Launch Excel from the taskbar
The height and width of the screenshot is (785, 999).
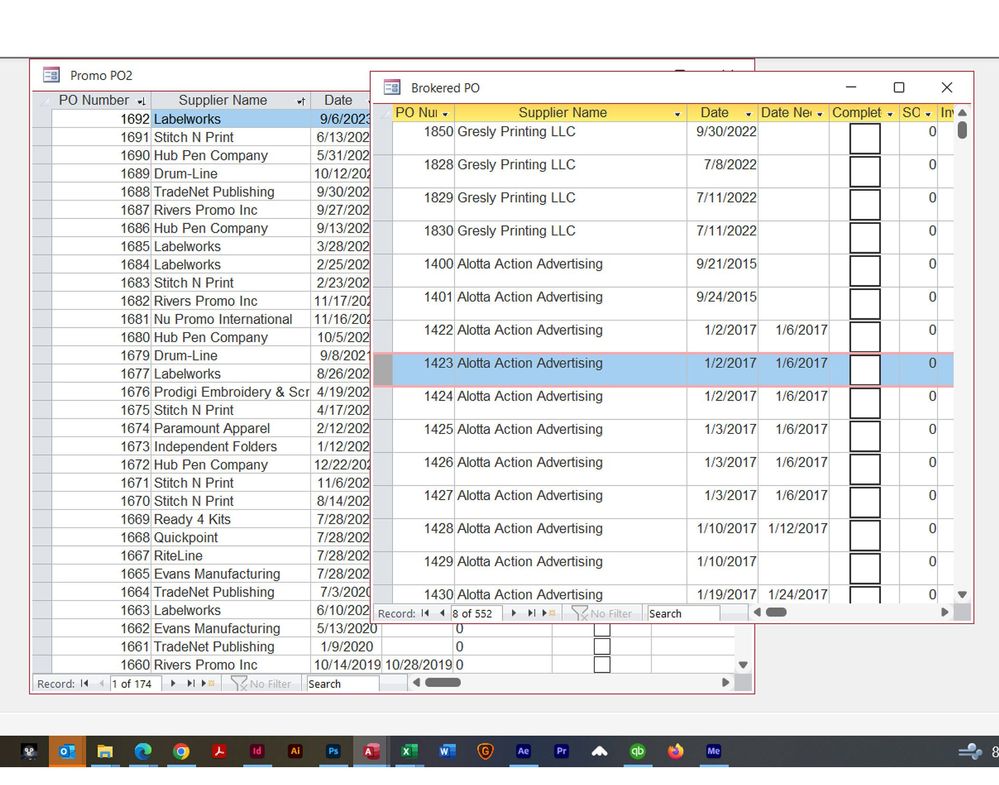pos(409,751)
